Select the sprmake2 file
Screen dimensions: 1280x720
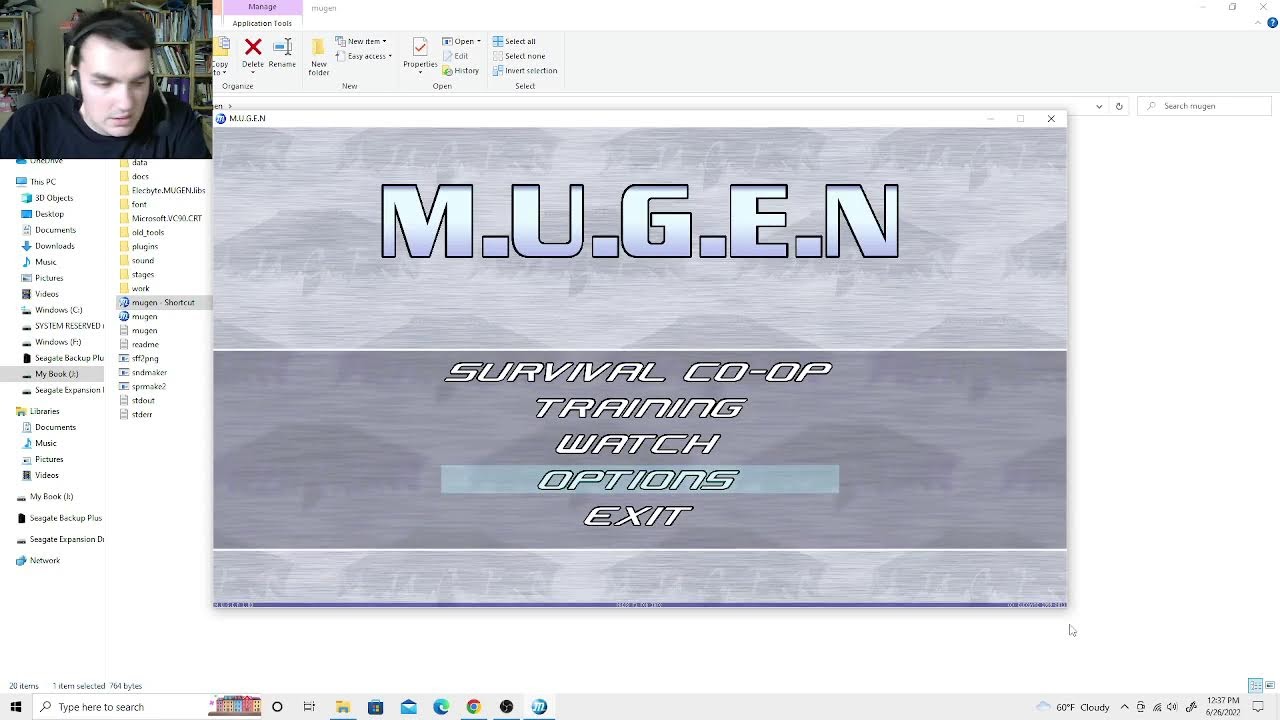(x=142, y=386)
